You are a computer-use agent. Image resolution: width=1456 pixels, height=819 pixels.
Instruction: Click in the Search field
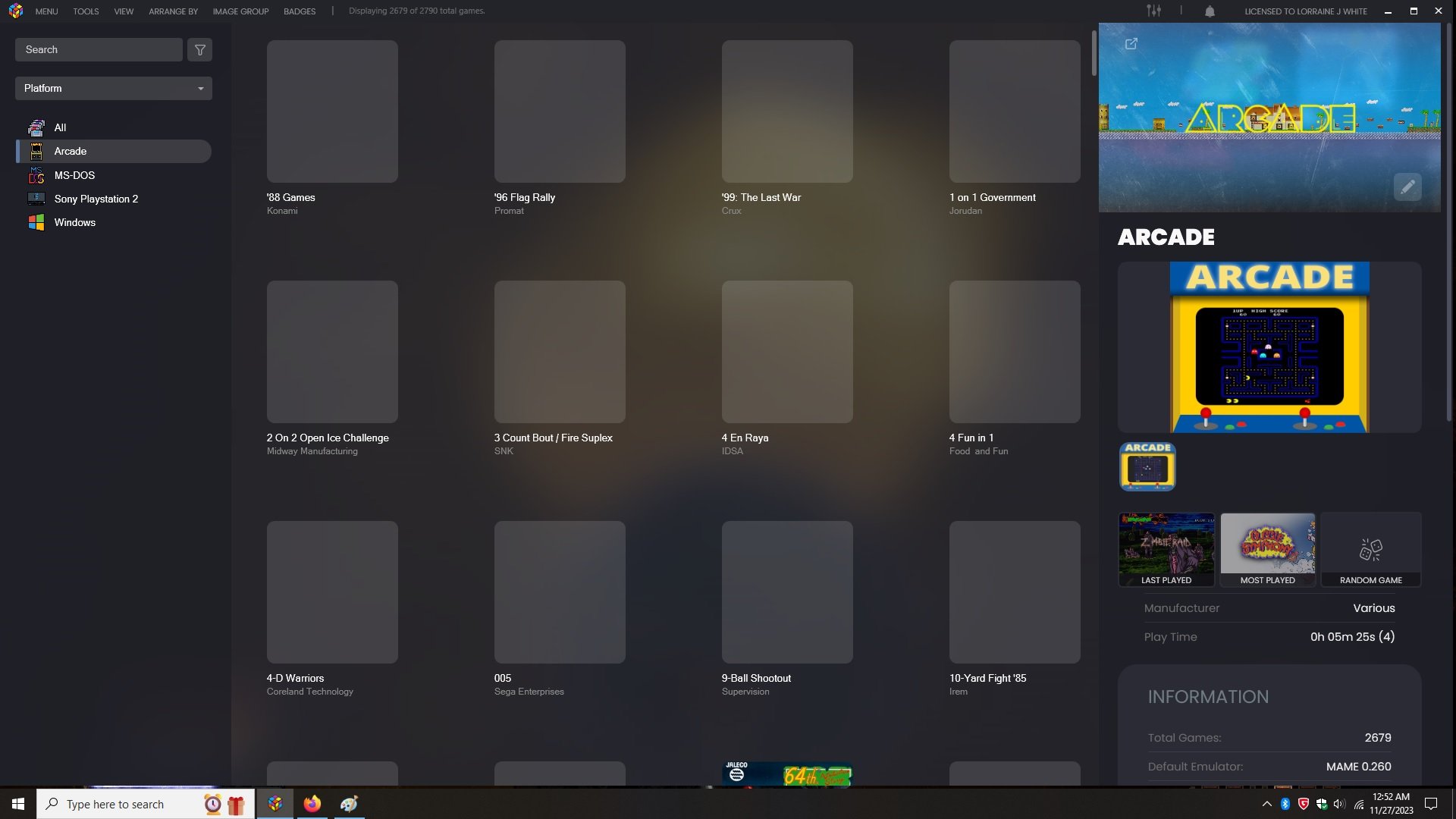[x=99, y=50]
